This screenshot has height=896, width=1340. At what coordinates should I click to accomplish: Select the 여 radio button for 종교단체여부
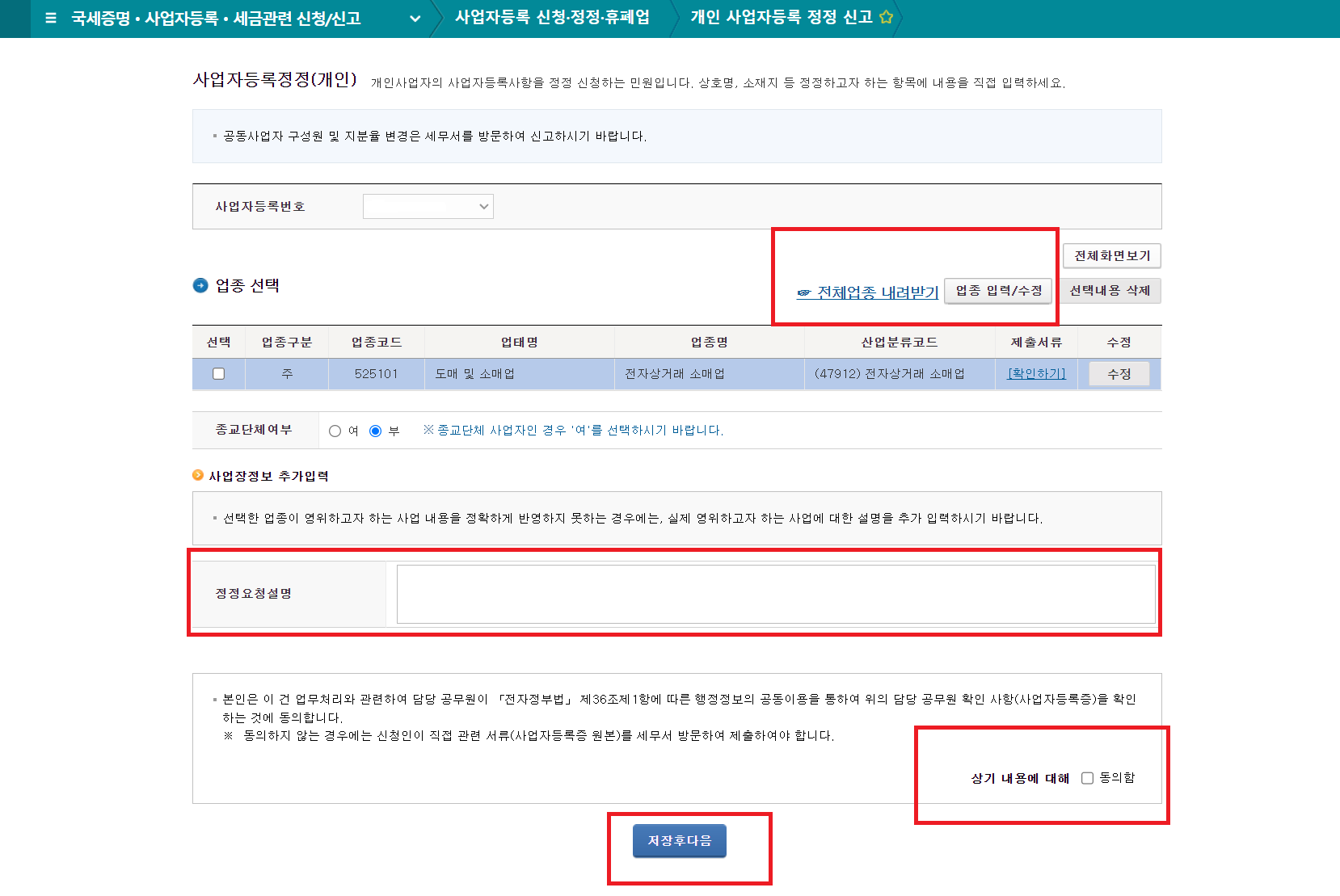[x=335, y=431]
